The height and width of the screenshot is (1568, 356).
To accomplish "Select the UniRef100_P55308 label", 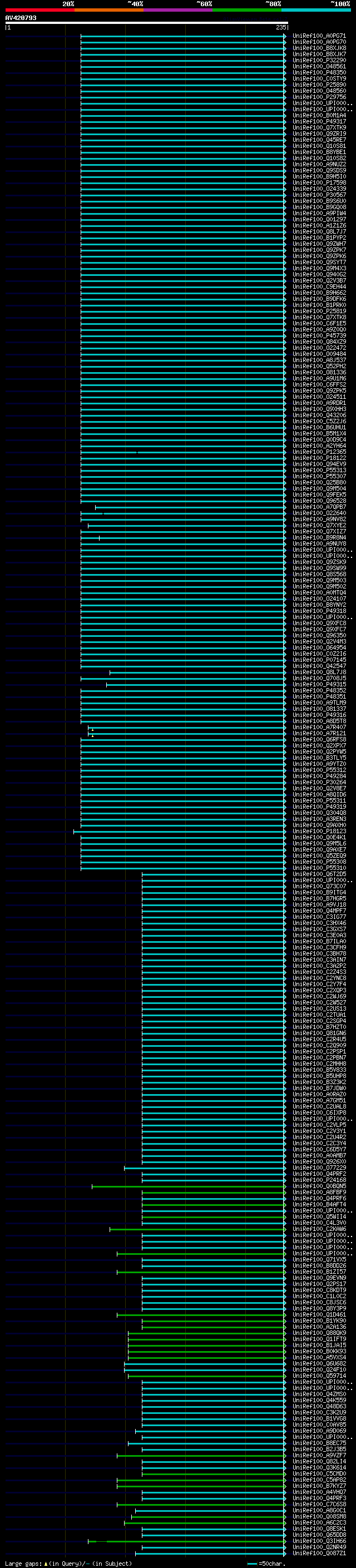I will click(319, 862).
